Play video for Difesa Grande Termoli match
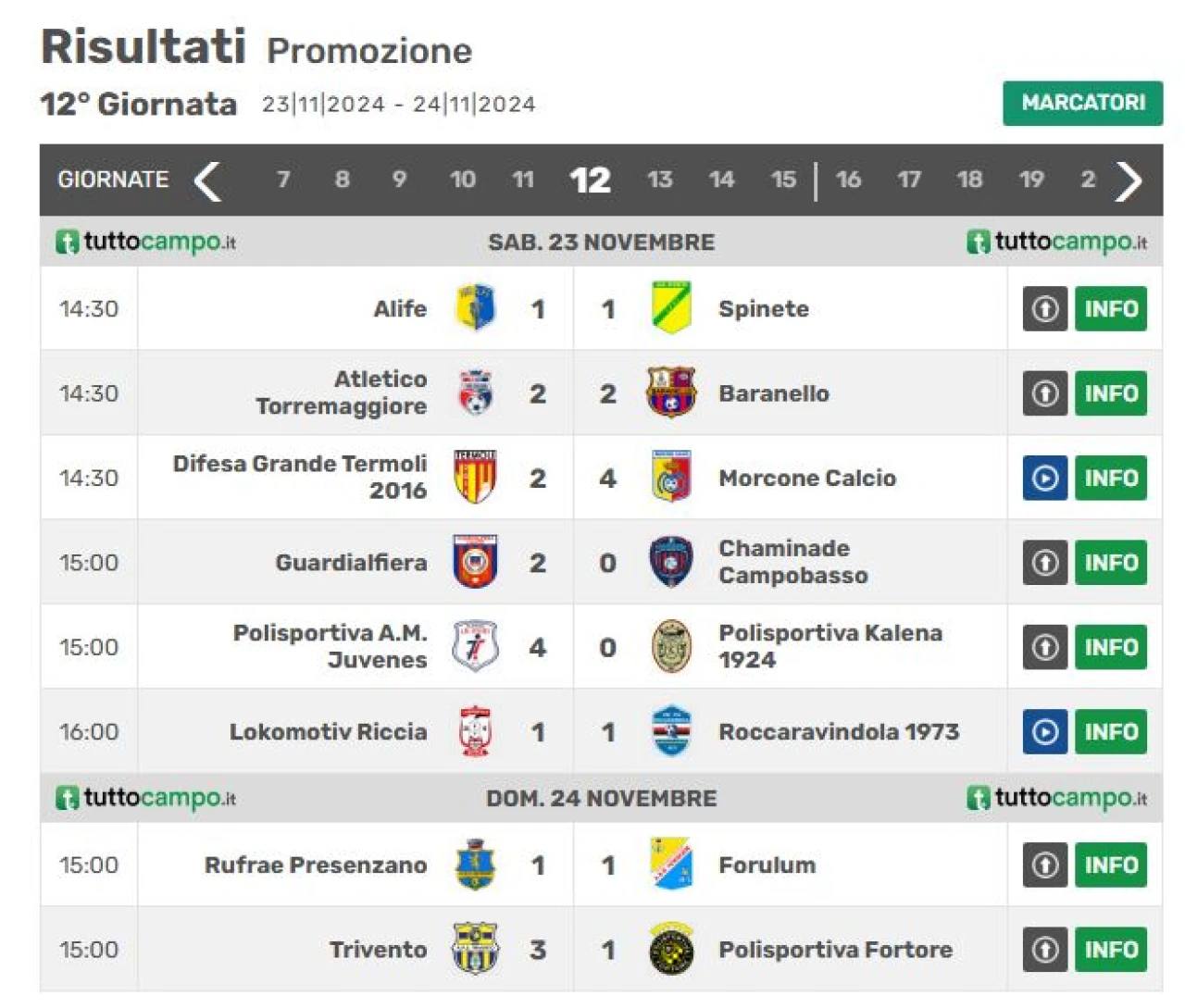The width and height of the screenshot is (1185, 1008). (1045, 478)
